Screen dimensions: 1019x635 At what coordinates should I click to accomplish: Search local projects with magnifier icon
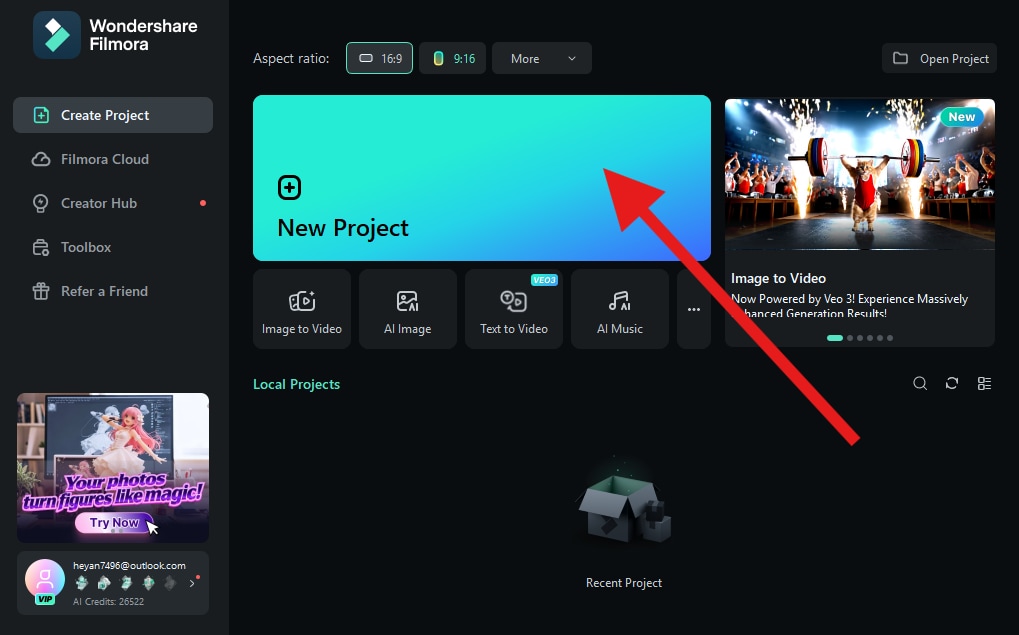pyautogui.click(x=920, y=383)
